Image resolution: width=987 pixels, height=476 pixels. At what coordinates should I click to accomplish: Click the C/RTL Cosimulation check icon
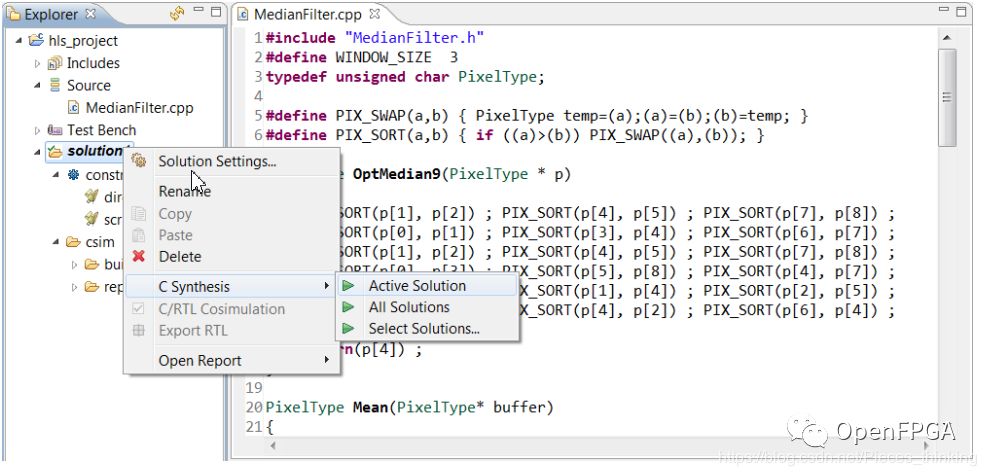pos(138,309)
